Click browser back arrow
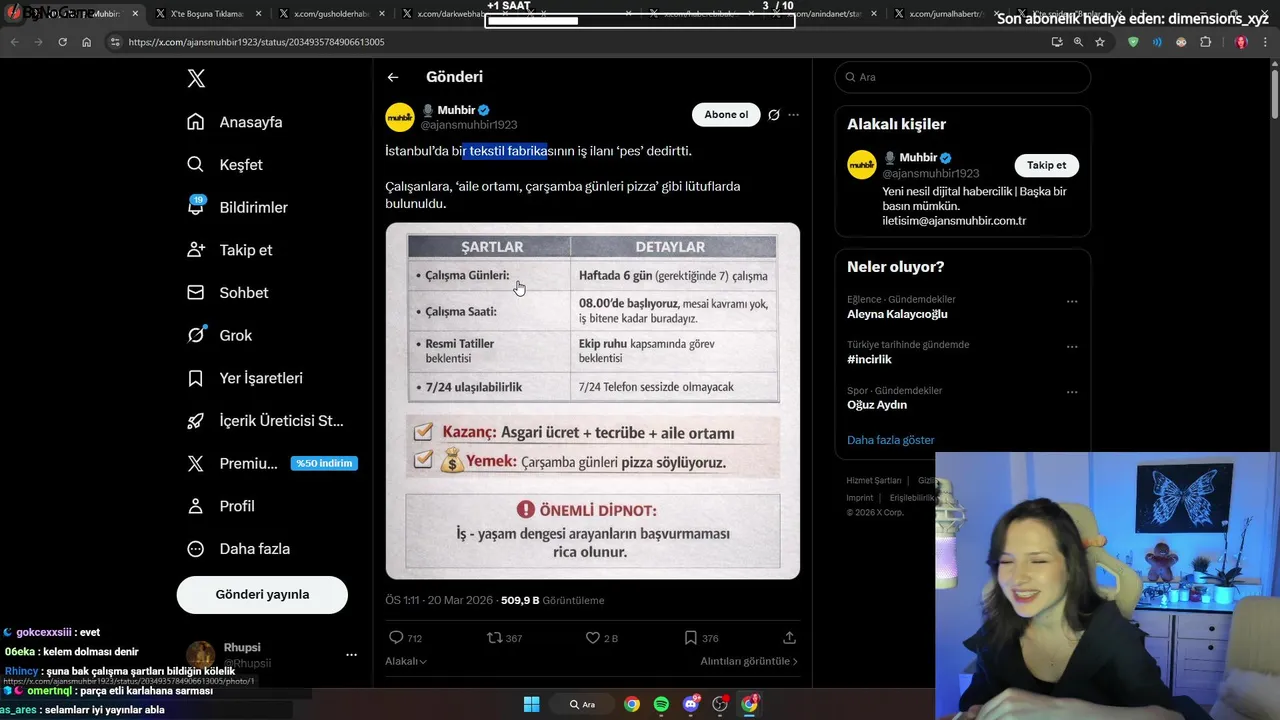 (x=14, y=42)
